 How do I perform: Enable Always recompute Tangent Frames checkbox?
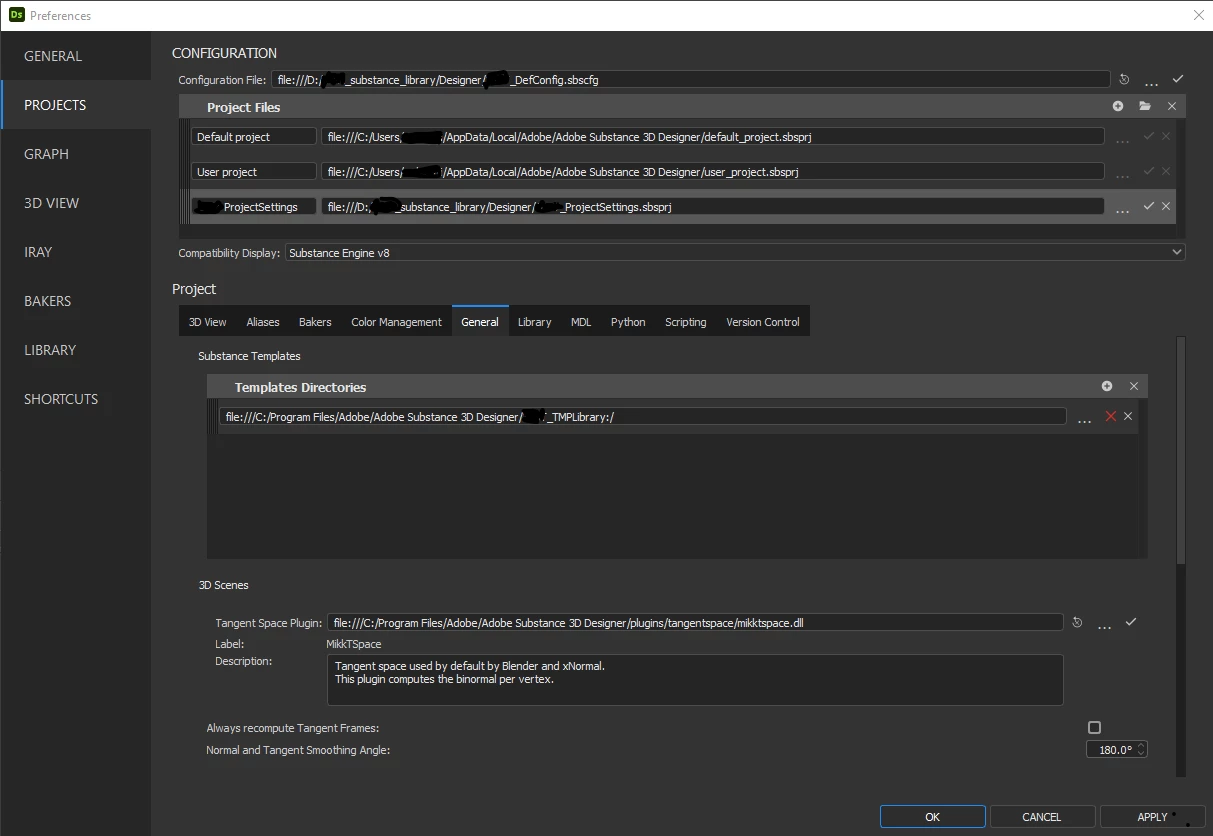pyautogui.click(x=1094, y=728)
